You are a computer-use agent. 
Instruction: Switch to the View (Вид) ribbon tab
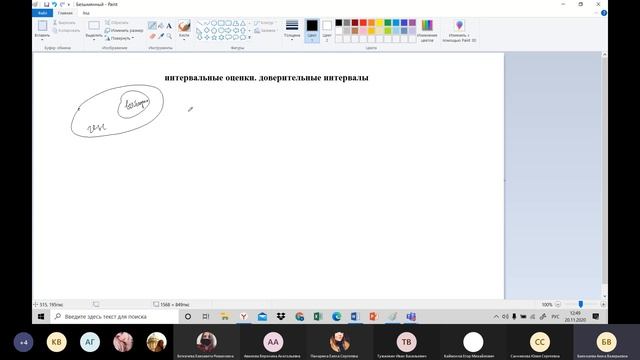[86, 13]
